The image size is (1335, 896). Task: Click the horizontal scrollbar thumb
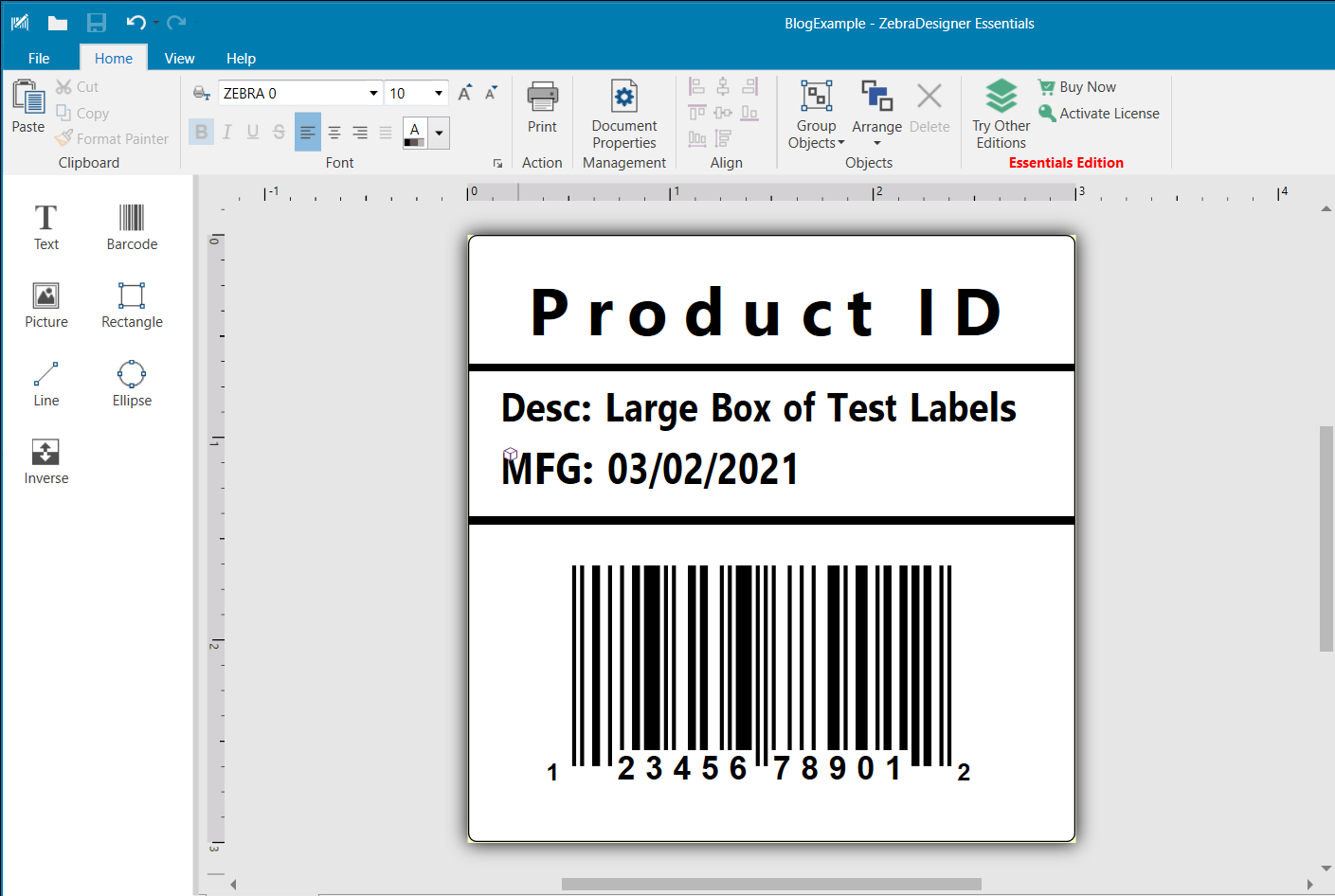771,885
